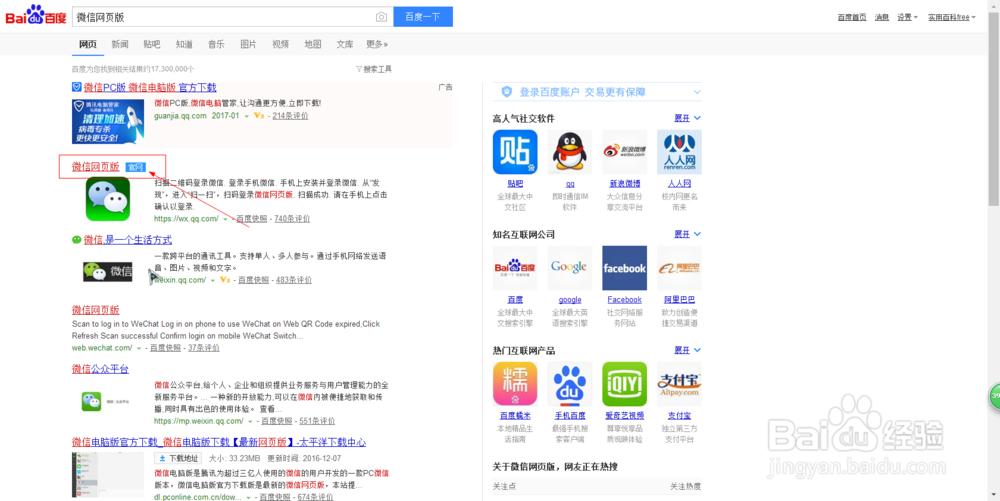
Task: Open 消息 link
Action: 881,17
